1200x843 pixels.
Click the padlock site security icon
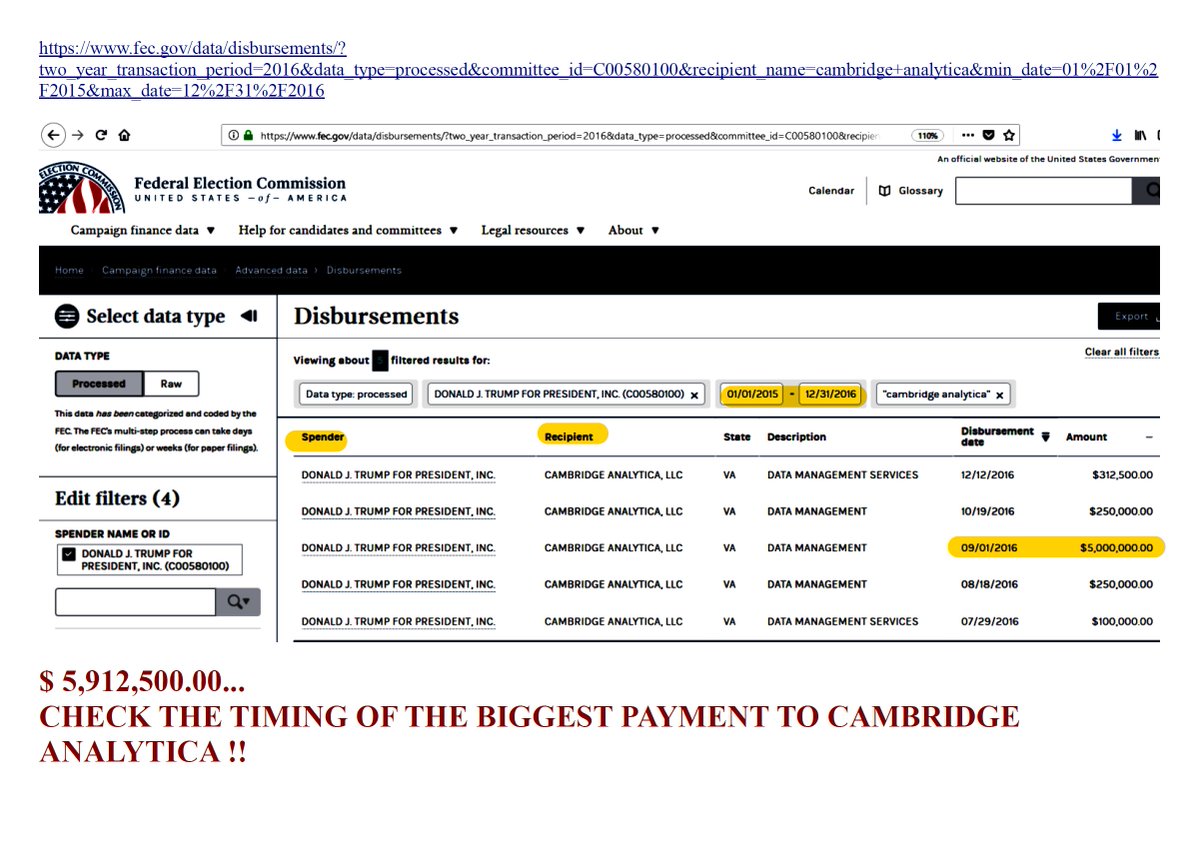pyautogui.click(x=247, y=135)
